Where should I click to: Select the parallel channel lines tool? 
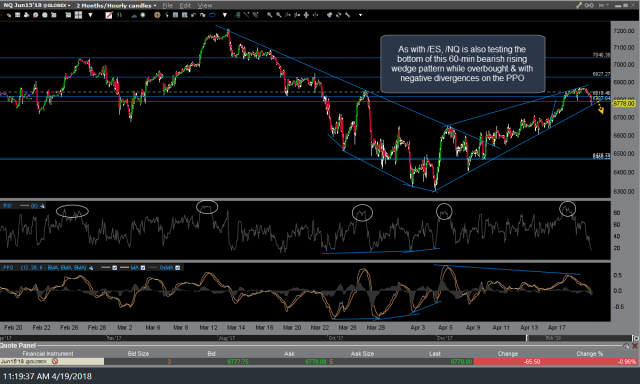coord(256,15)
